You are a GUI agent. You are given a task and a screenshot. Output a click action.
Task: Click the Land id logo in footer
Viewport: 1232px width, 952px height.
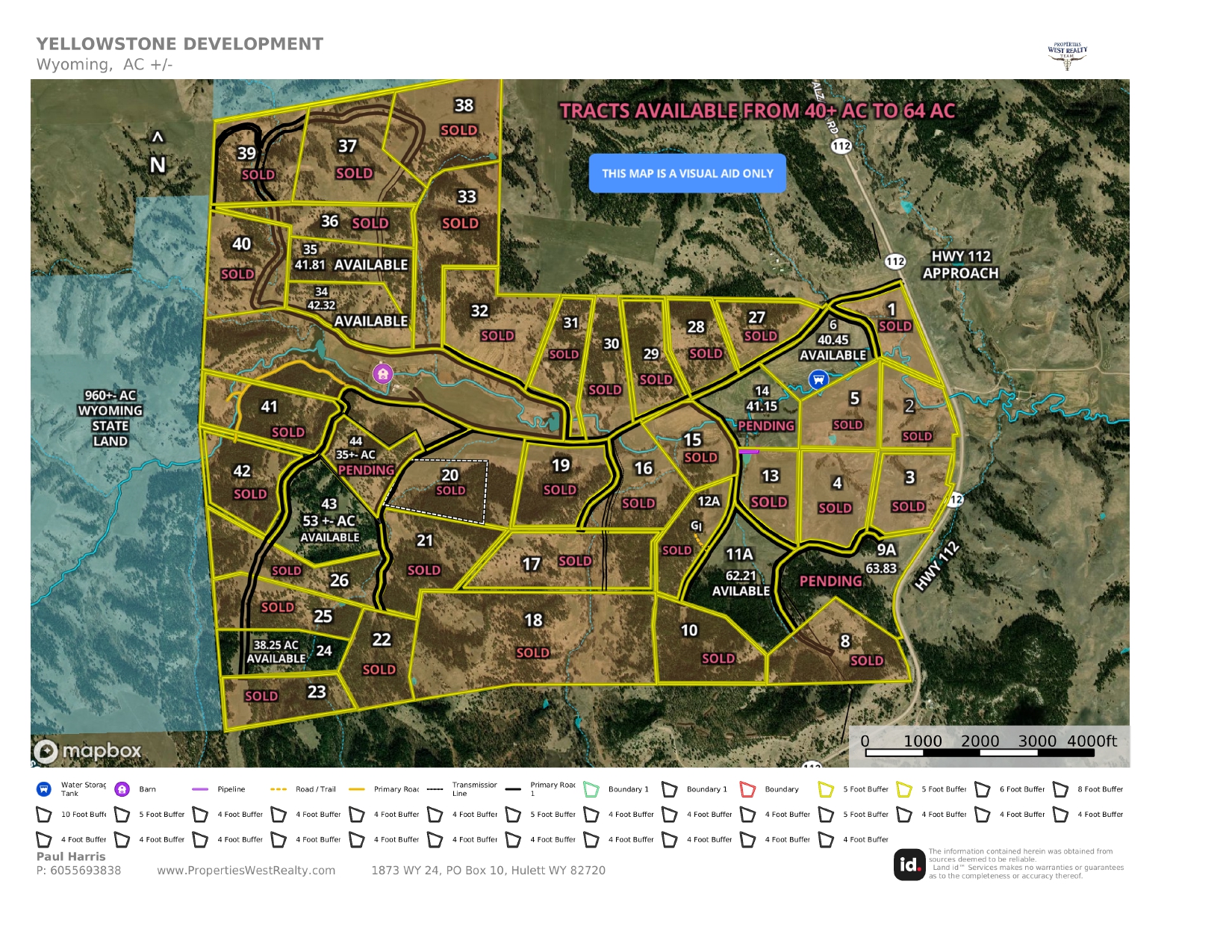point(909,865)
